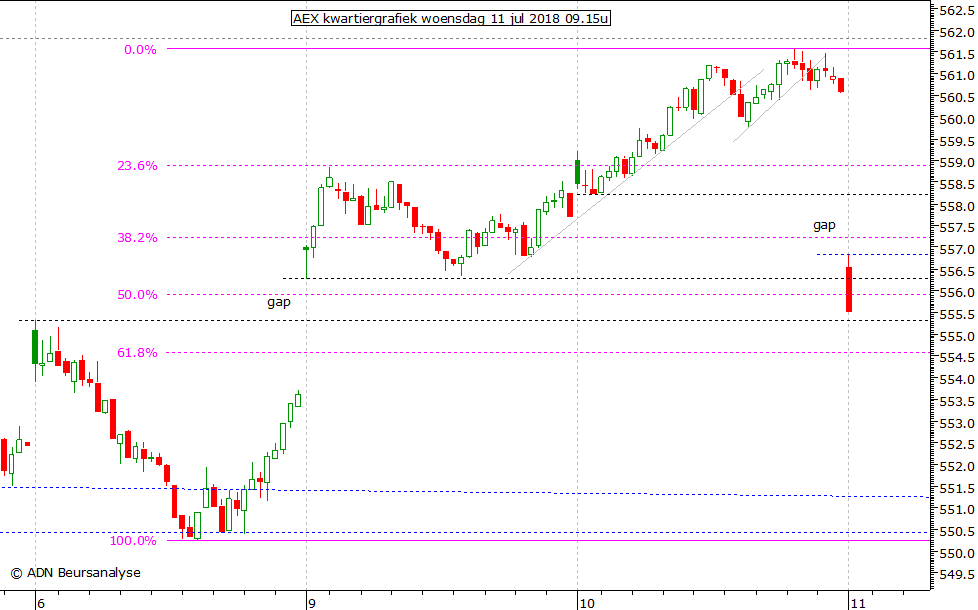Click the price label '554.5' on the axis
The image size is (978, 610).
pyautogui.click(x=957, y=357)
